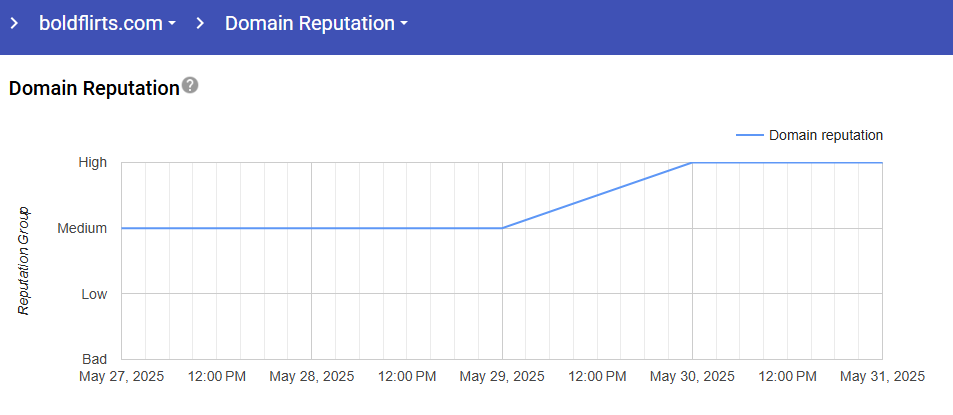Click the "Domain Reputation" section heading
The width and height of the screenshot is (953, 415).
[x=93, y=88]
